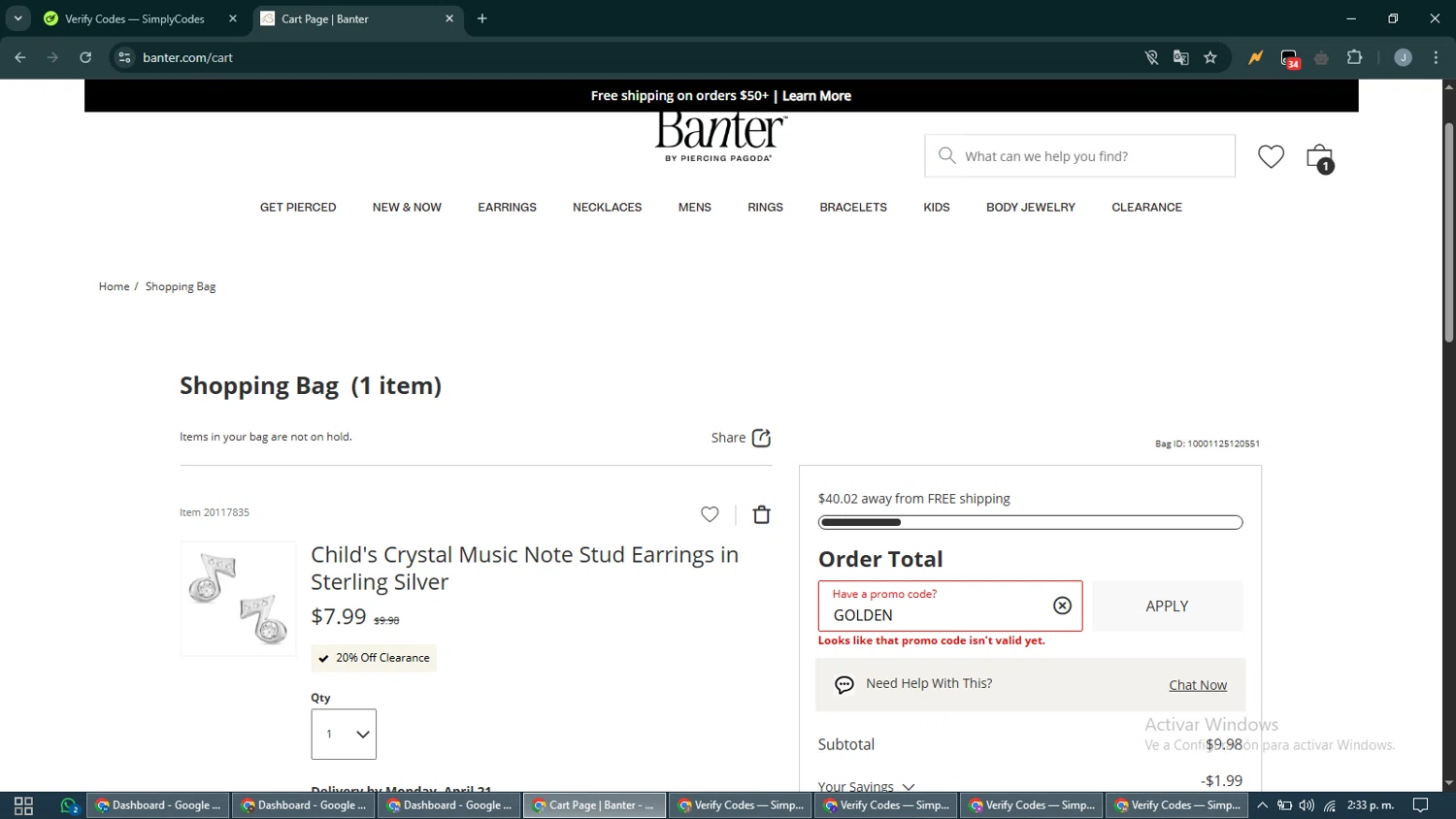View site information icon next to URL
This screenshot has height=819, width=1456.
pos(124,57)
